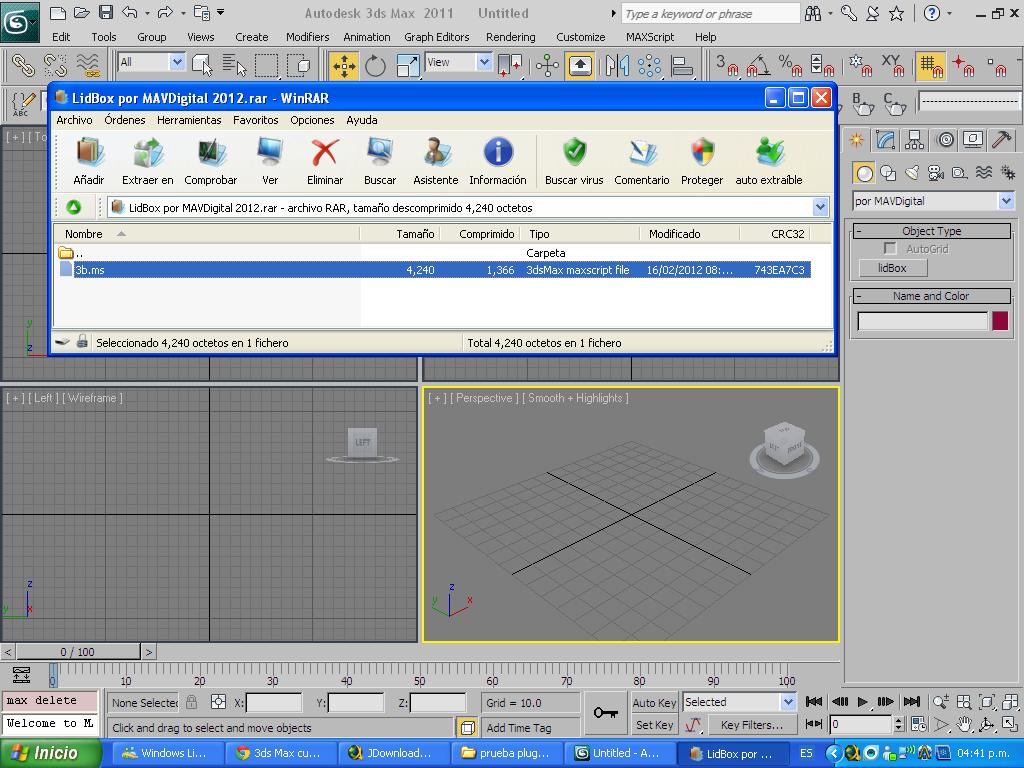The width and height of the screenshot is (1024, 768).
Task: Click the Key Filters button
Action: (751, 725)
